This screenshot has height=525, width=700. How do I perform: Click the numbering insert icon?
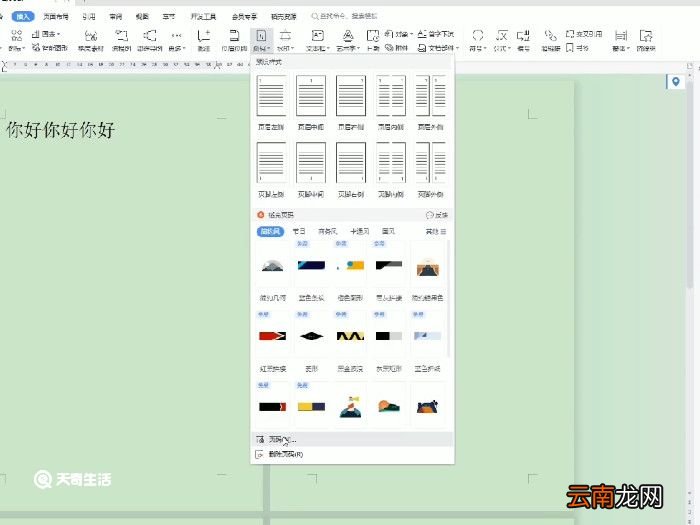(523, 40)
